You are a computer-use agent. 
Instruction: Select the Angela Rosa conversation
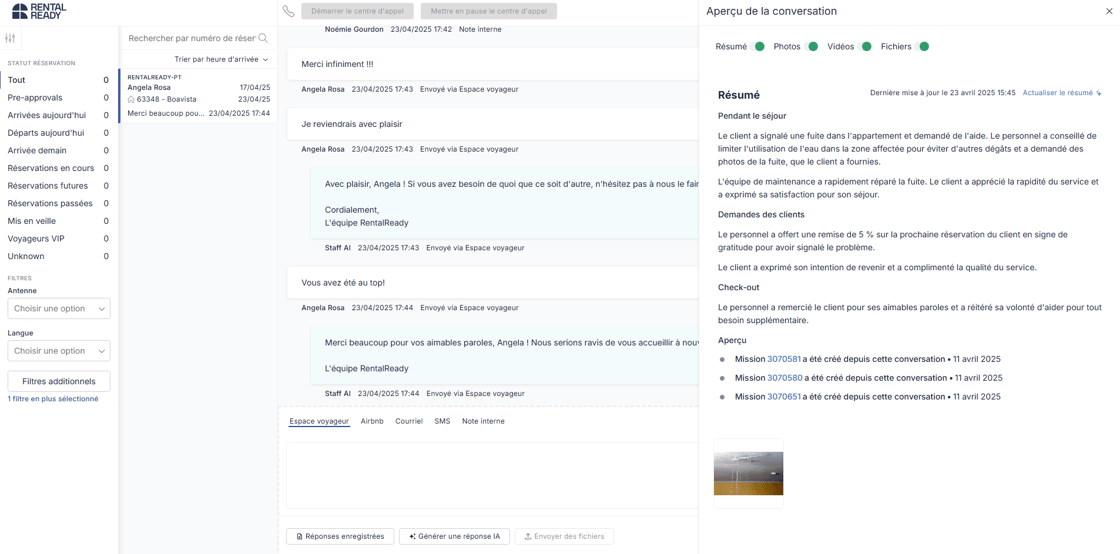click(x=199, y=96)
